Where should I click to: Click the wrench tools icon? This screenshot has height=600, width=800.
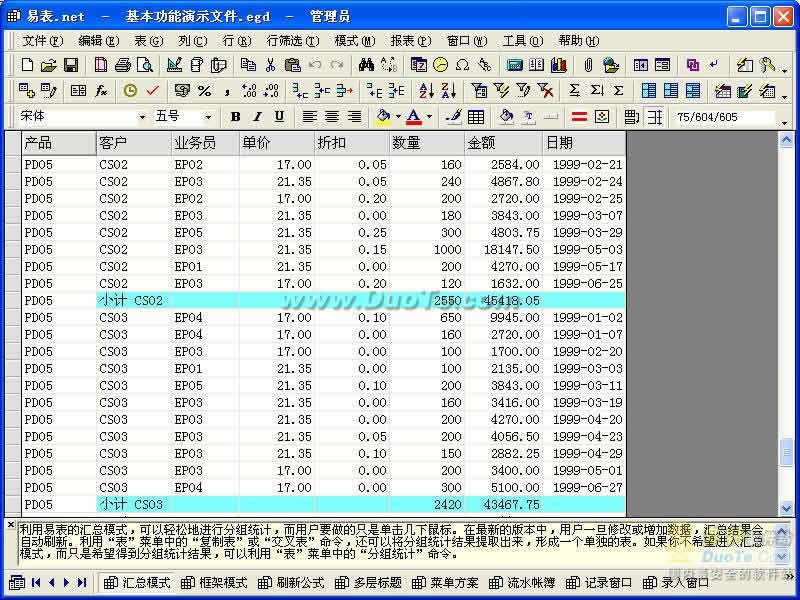pos(766,65)
